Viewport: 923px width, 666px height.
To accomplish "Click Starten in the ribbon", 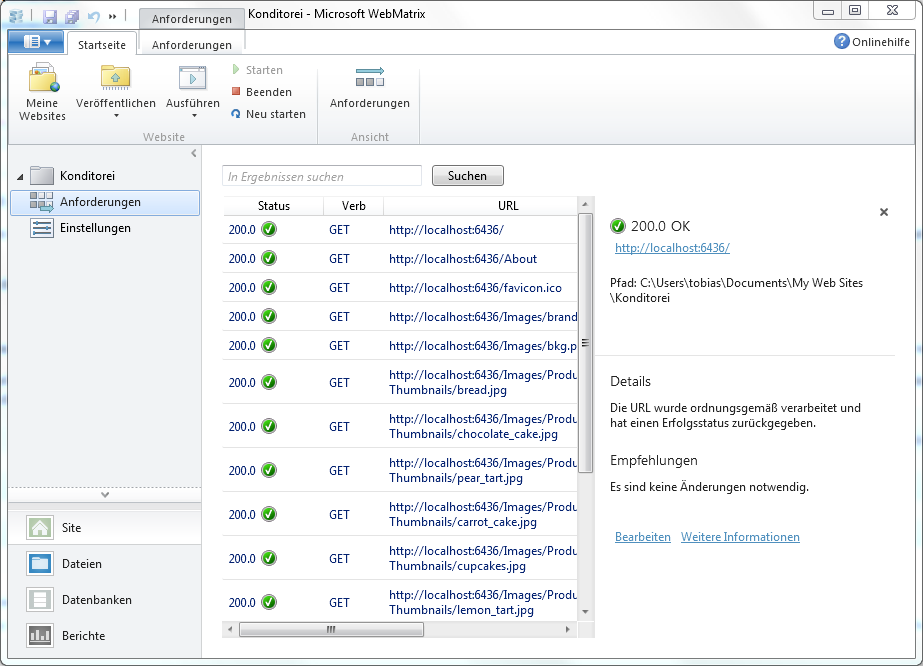I will click(257, 70).
